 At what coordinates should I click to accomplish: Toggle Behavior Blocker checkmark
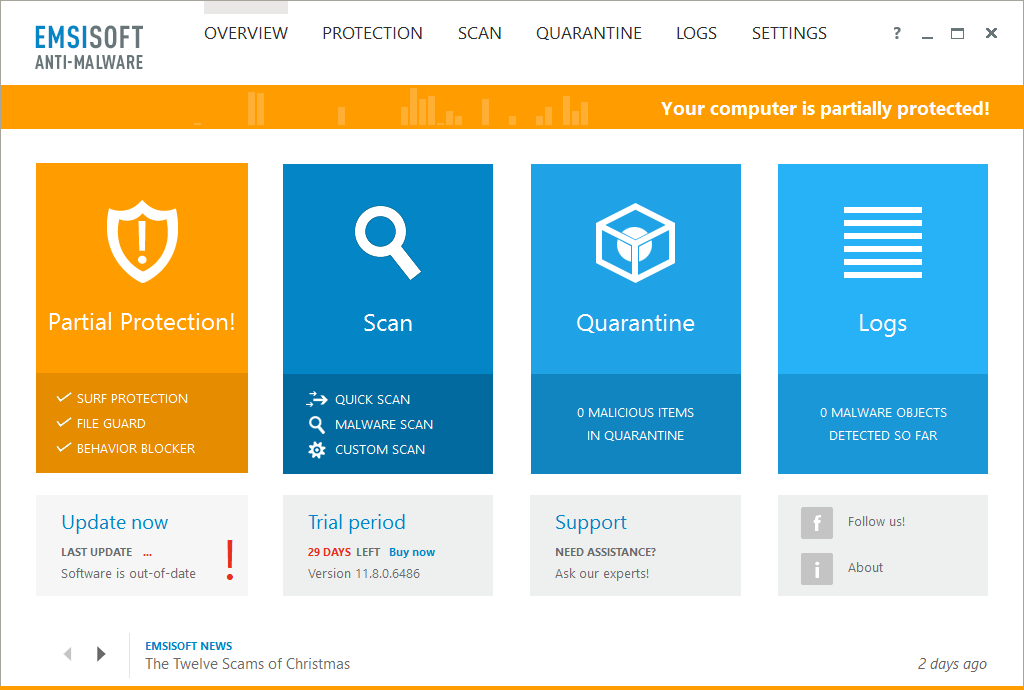coord(63,447)
